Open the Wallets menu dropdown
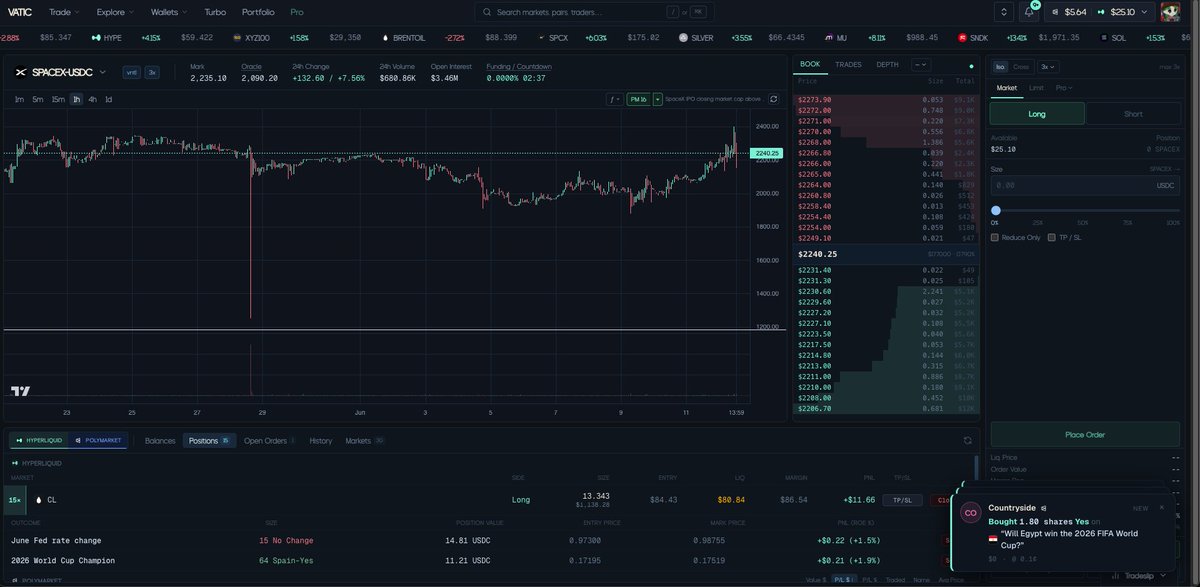Screen dimensions: 1200x587 (170, 12)
